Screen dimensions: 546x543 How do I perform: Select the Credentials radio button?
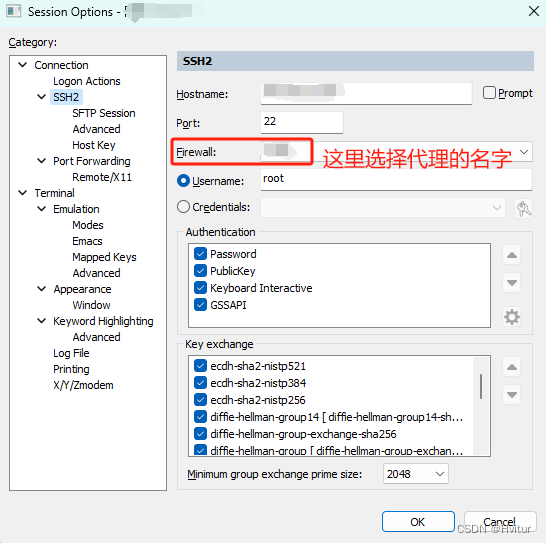(183, 207)
